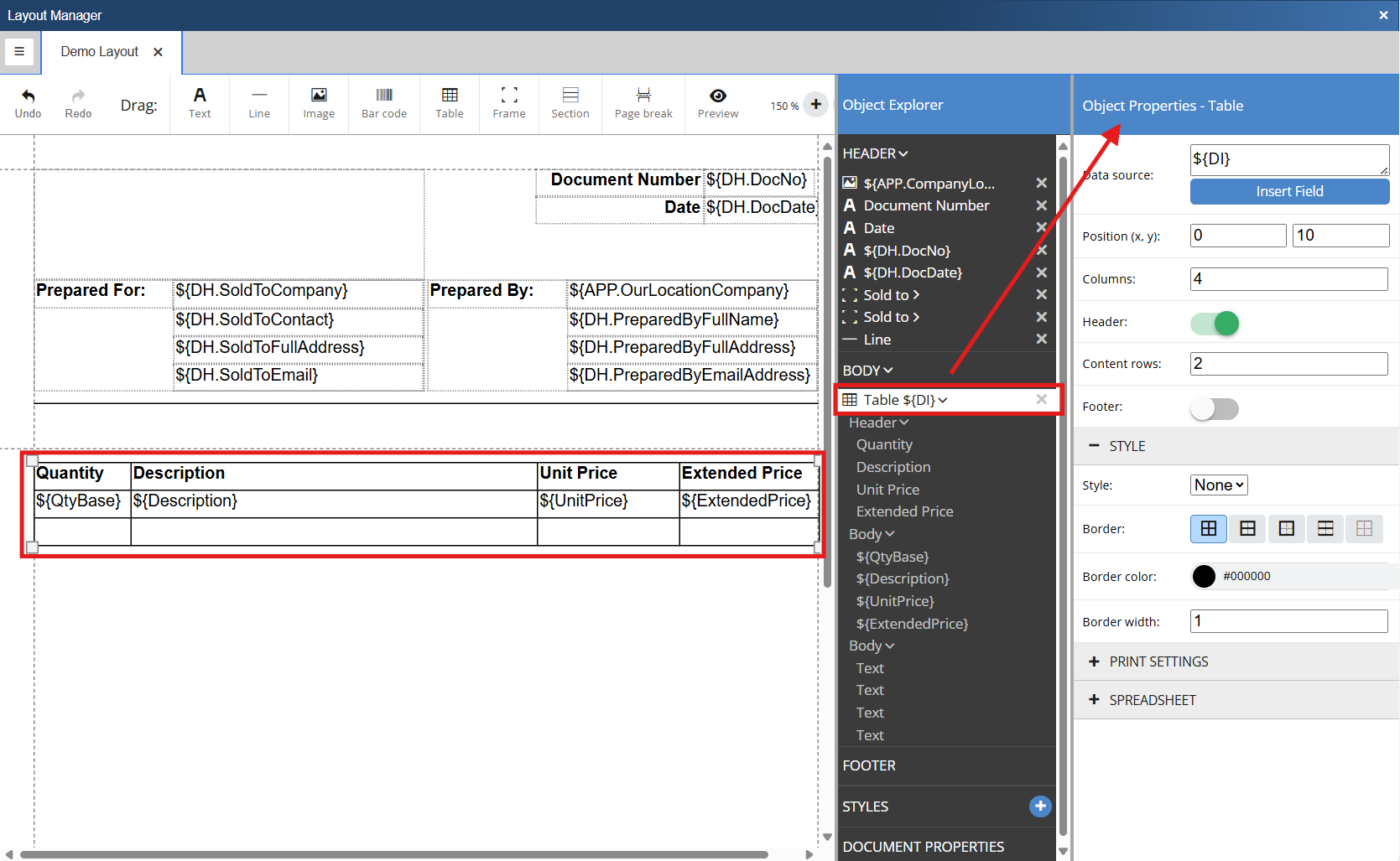Image resolution: width=1400 pixels, height=861 pixels.
Task: Disable the table Header toggle
Action: (1215, 323)
